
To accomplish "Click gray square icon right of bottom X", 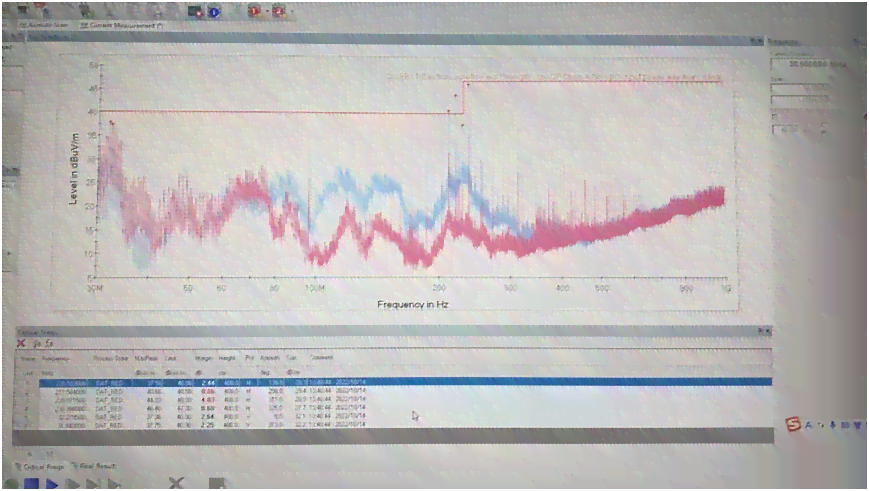I will click(217, 483).
